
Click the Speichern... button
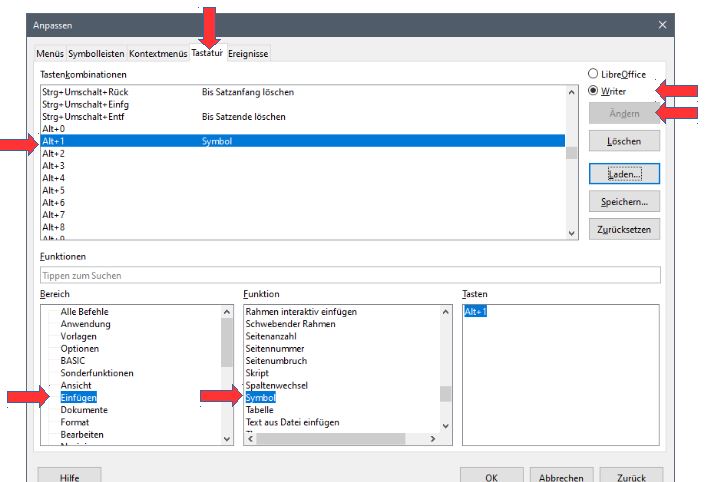coord(624,202)
